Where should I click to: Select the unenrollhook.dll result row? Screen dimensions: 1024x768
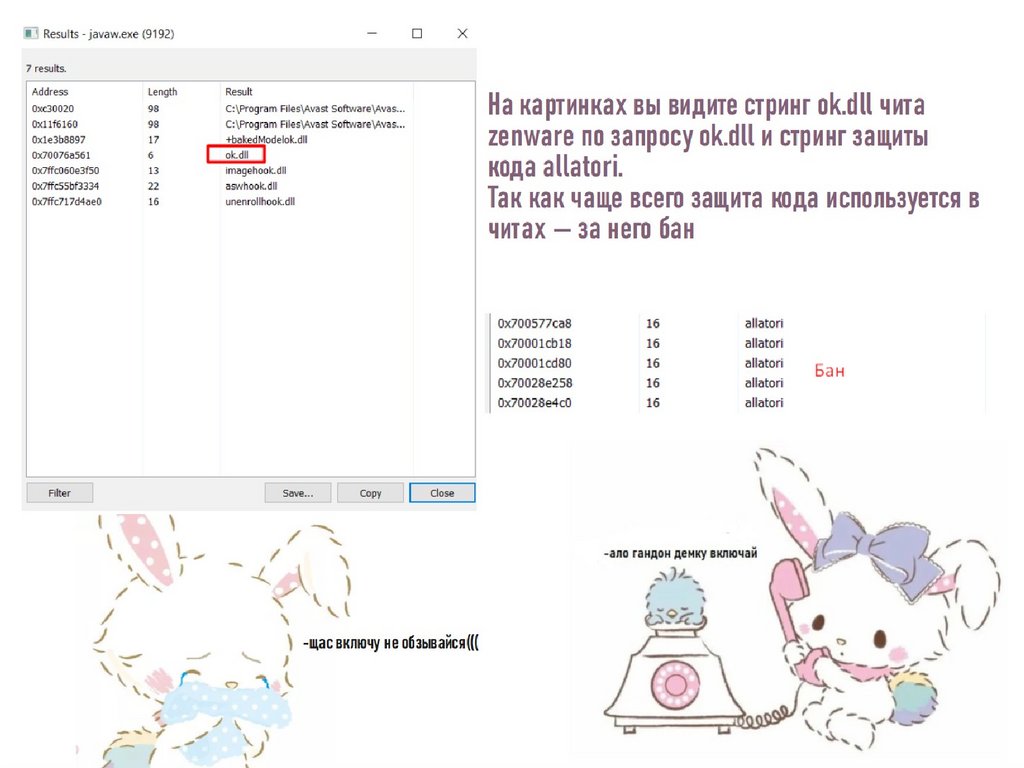(260, 201)
